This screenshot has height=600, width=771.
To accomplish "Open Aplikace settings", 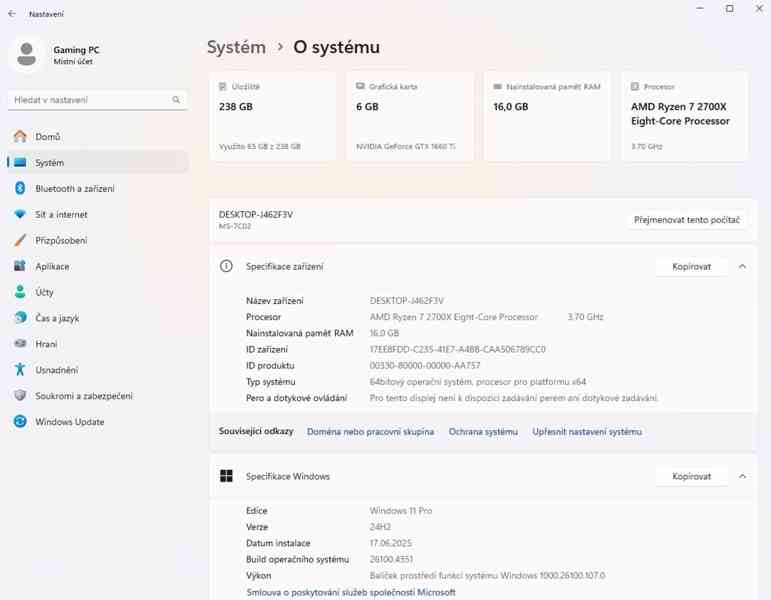I will tap(97, 266).
